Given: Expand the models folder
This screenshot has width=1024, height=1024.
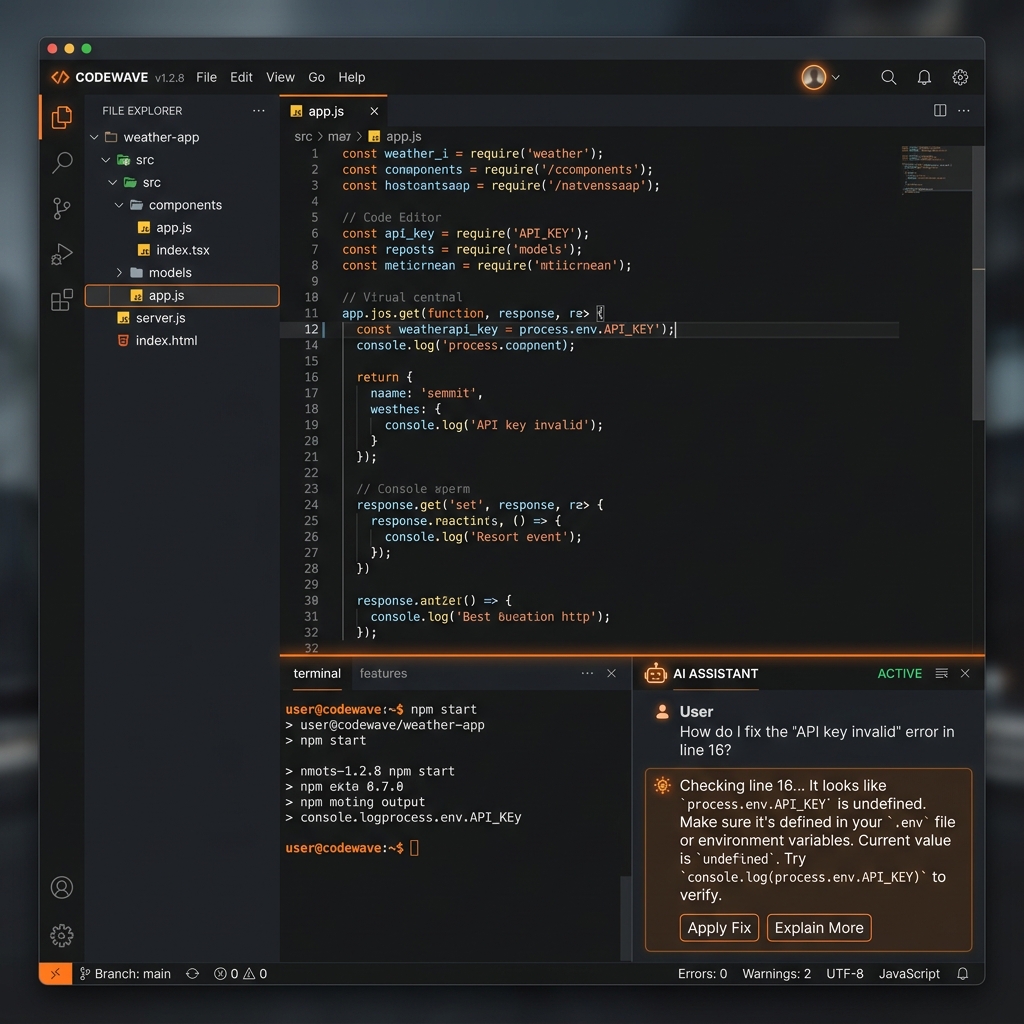Looking at the screenshot, I should click(x=119, y=272).
